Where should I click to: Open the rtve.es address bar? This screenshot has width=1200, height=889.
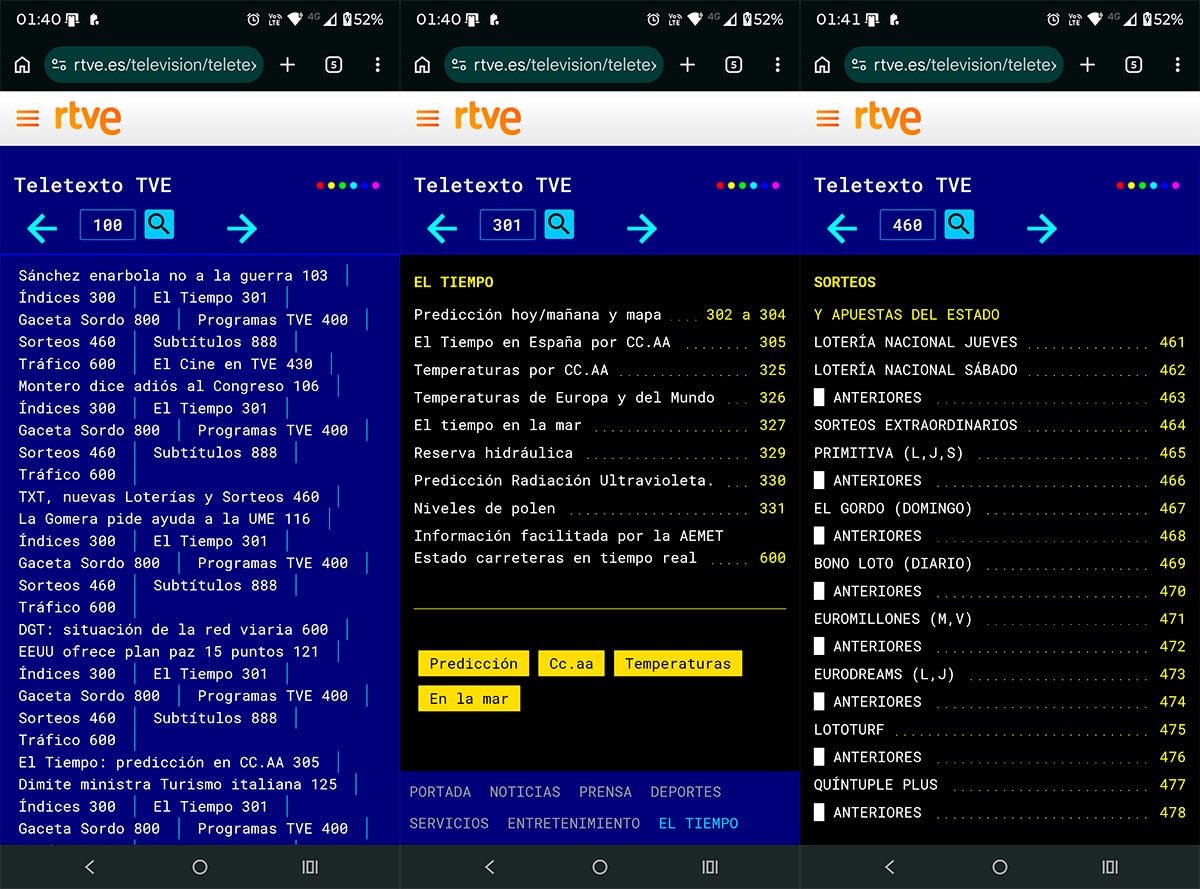[x=155, y=64]
